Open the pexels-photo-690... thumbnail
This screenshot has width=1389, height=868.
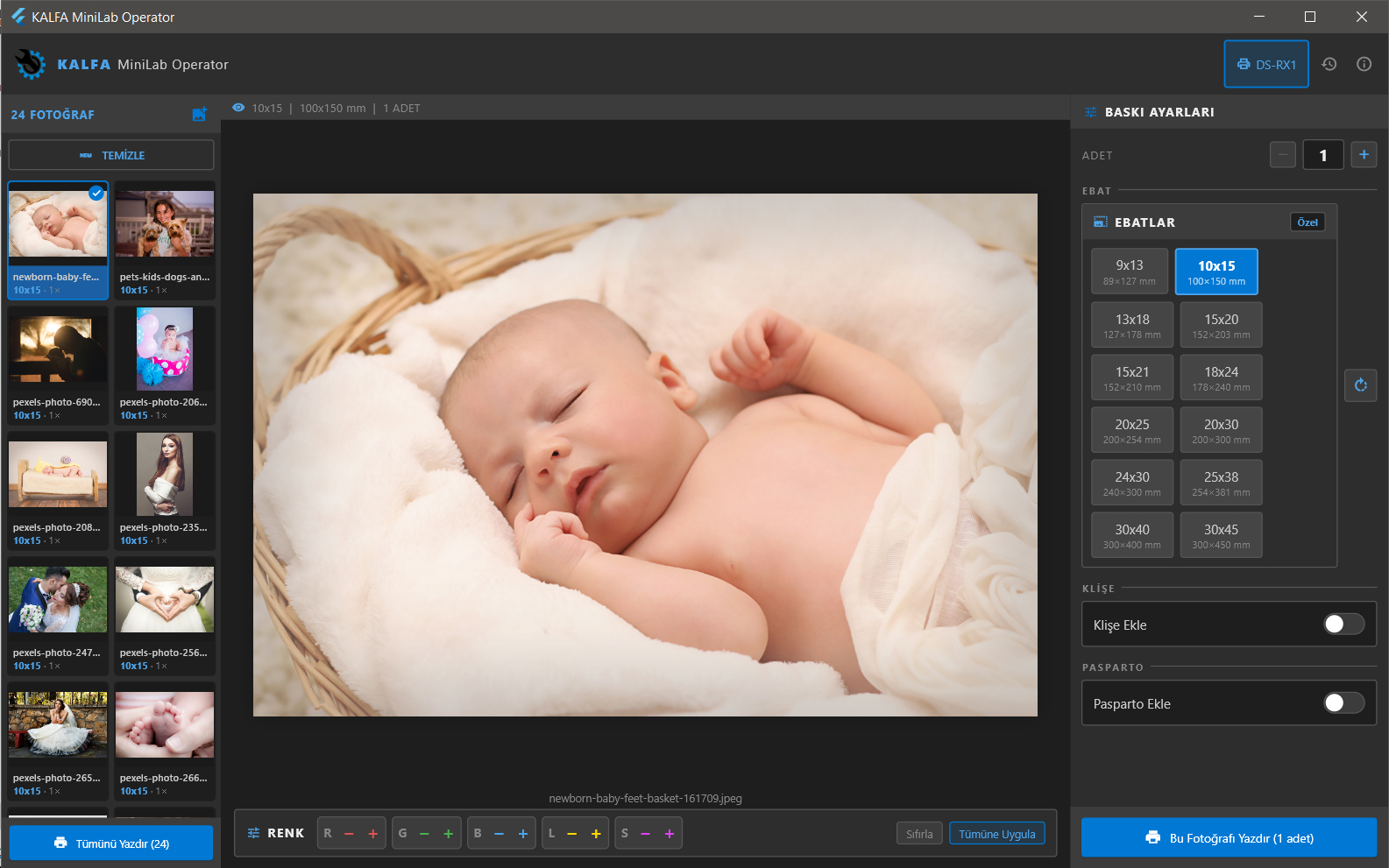click(58, 365)
